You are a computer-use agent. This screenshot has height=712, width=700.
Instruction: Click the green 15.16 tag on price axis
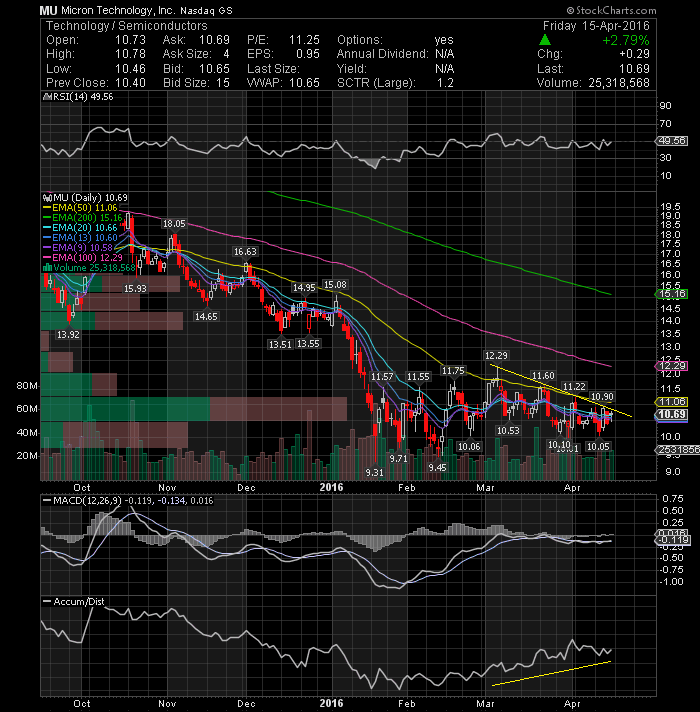pos(672,294)
